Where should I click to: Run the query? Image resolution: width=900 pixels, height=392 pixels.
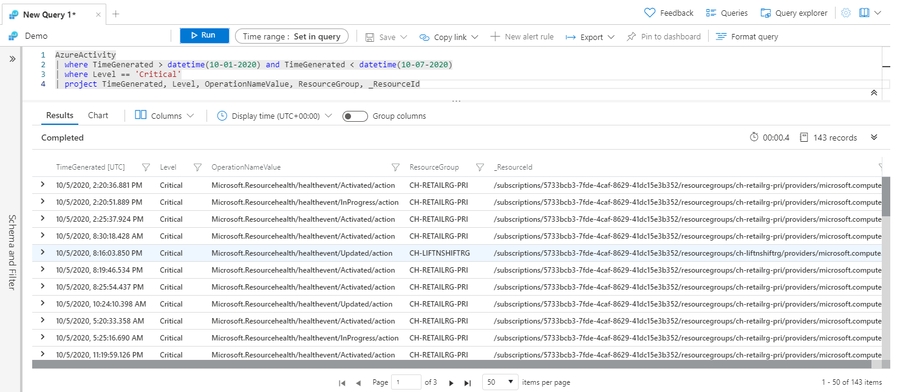[x=204, y=36]
